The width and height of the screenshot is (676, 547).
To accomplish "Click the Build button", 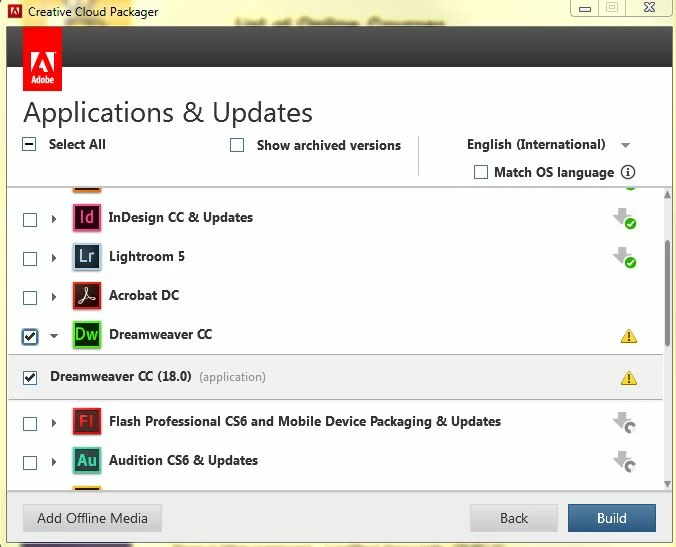I will [x=612, y=518].
